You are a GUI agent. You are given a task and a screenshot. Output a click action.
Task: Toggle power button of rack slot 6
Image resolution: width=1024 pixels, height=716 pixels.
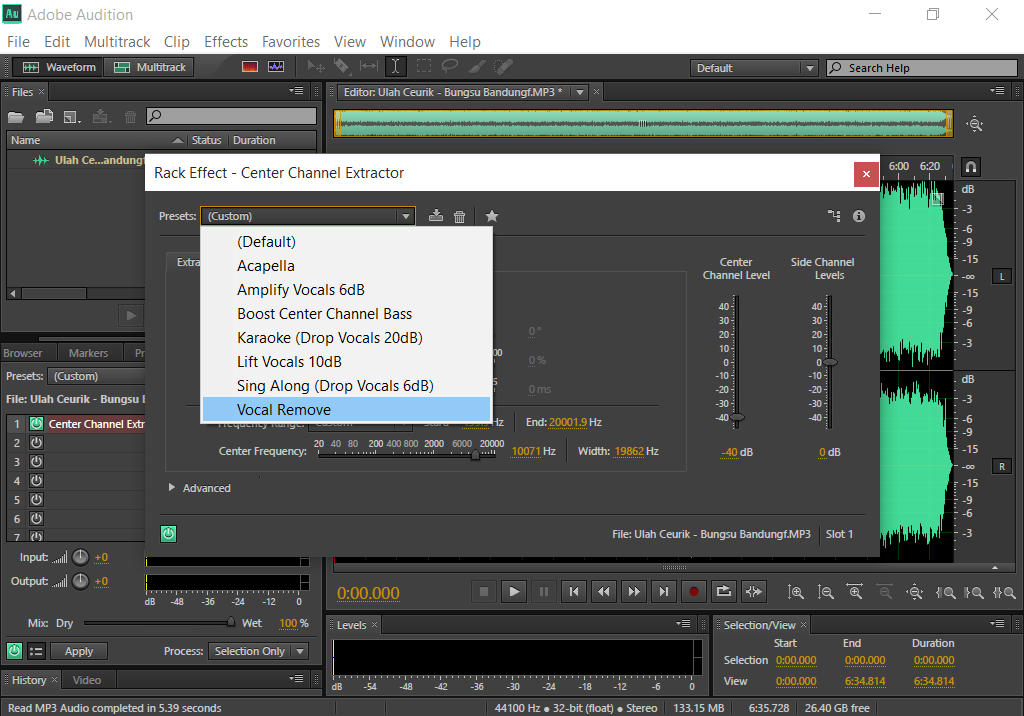click(x=37, y=519)
